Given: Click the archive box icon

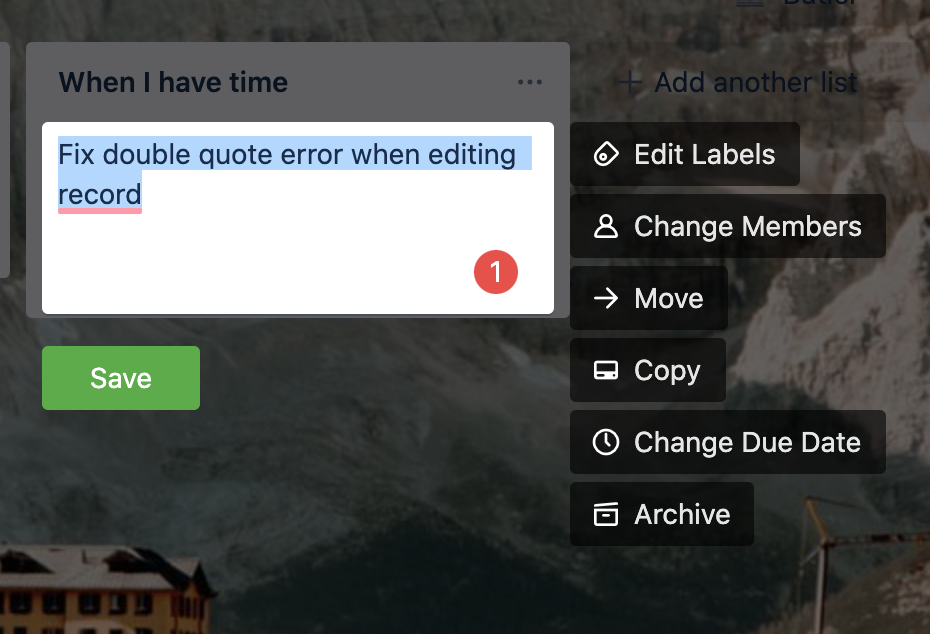Looking at the screenshot, I should tap(606, 514).
